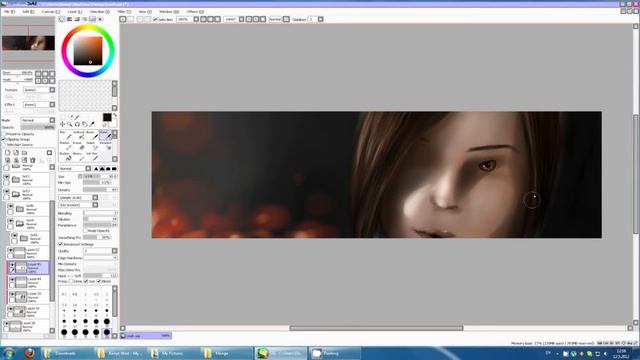Image resolution: width=640 pixels, height=360 pixels.
Task: Uncheck Advanced Settings checkbox
Action: pyautogui.click(x=61, y=244)
